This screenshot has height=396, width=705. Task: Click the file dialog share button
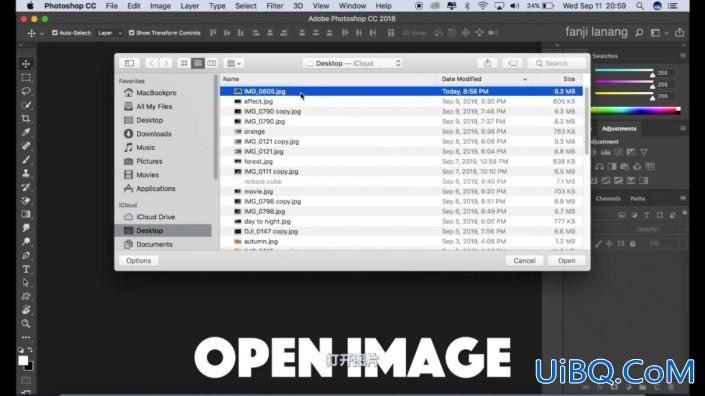pyautogui.click(x=487, y=63)
